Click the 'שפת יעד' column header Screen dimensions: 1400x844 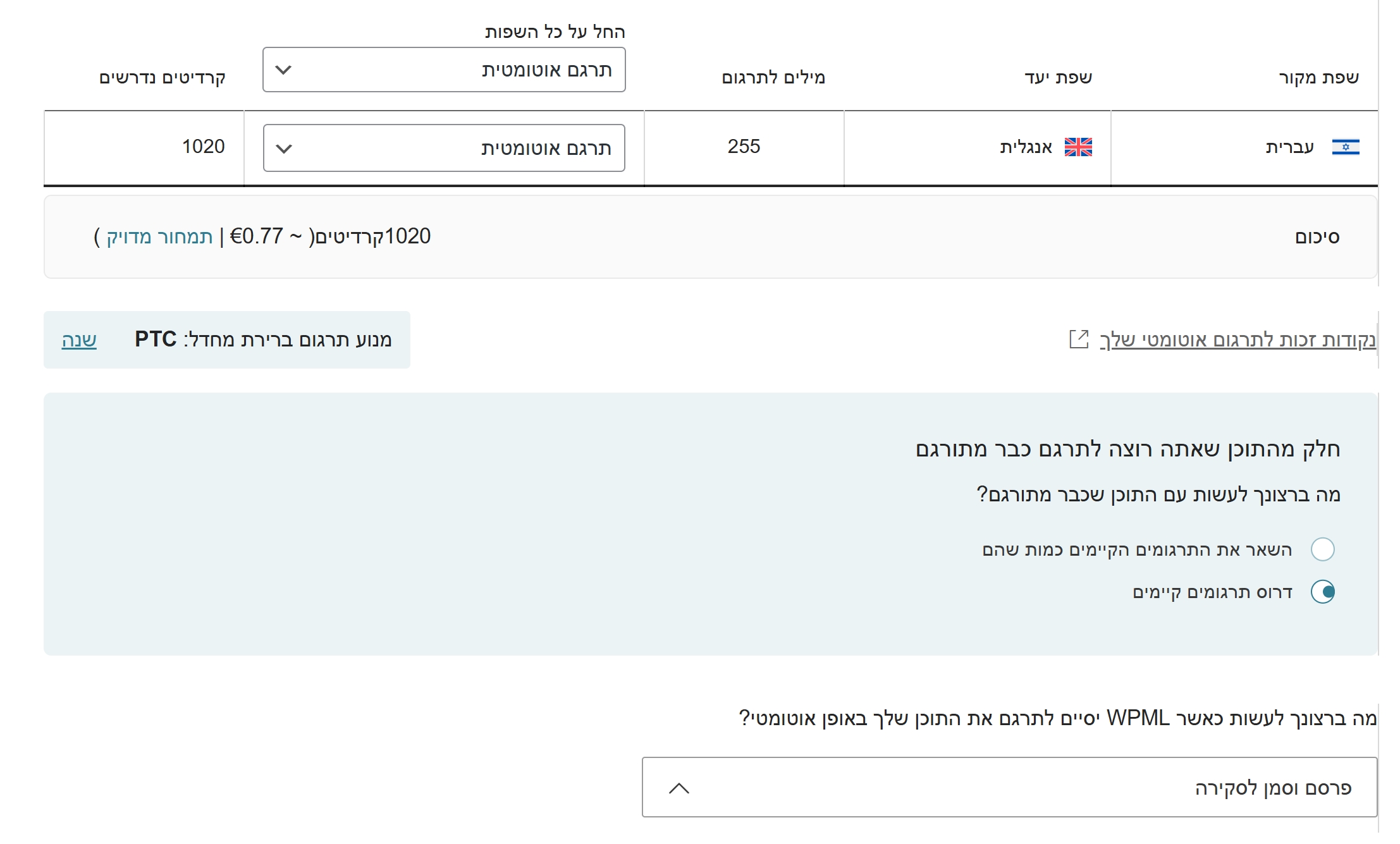[1058, 78]
